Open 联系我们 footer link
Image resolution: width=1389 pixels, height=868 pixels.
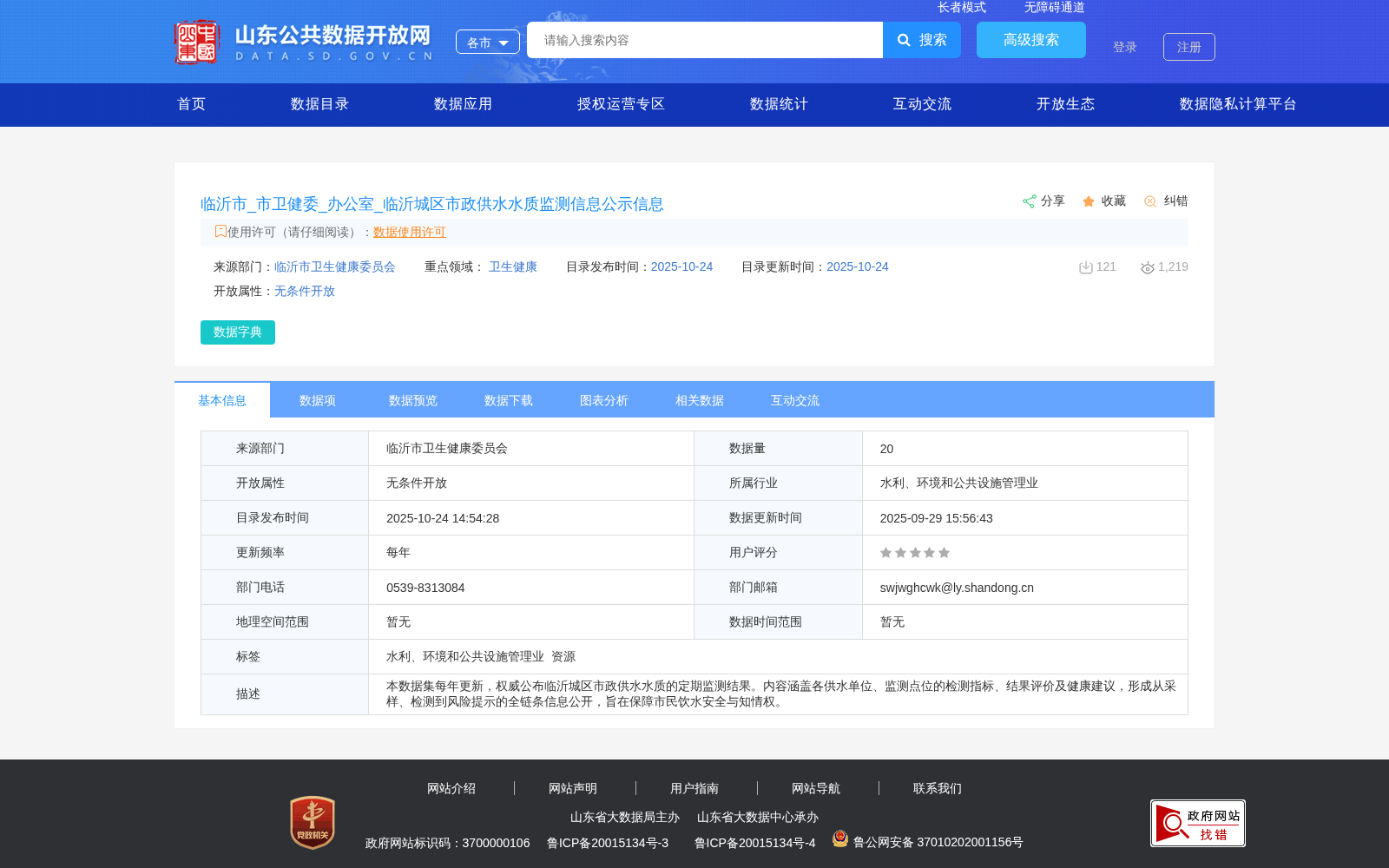coord(938,788)
